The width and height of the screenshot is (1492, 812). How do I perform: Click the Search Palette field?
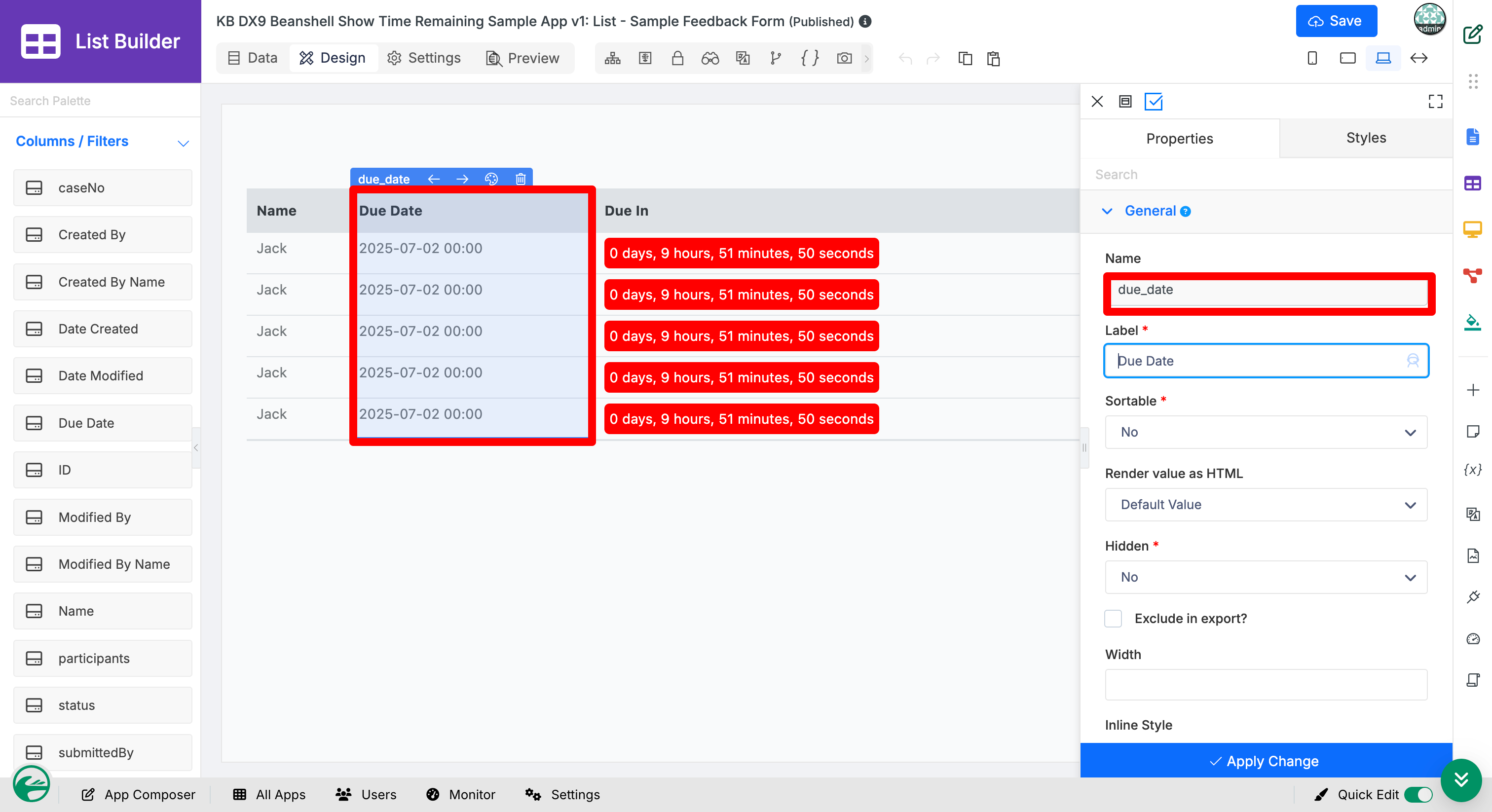point(100,101)
